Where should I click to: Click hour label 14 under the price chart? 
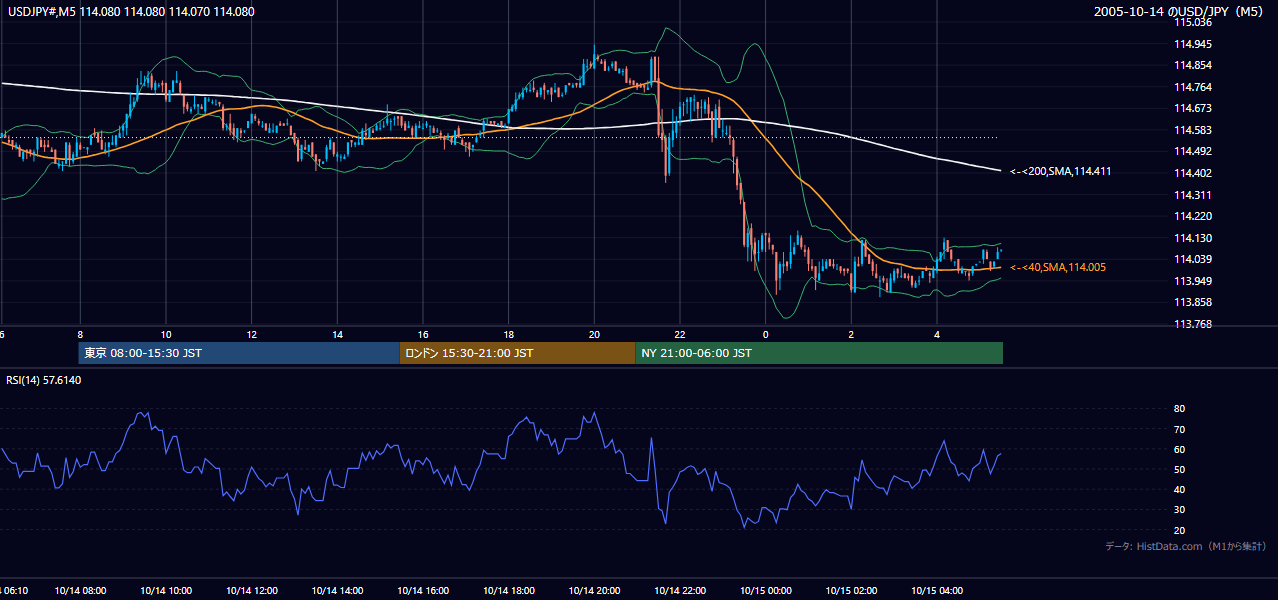pyautogui.click(x=337, y=334)
